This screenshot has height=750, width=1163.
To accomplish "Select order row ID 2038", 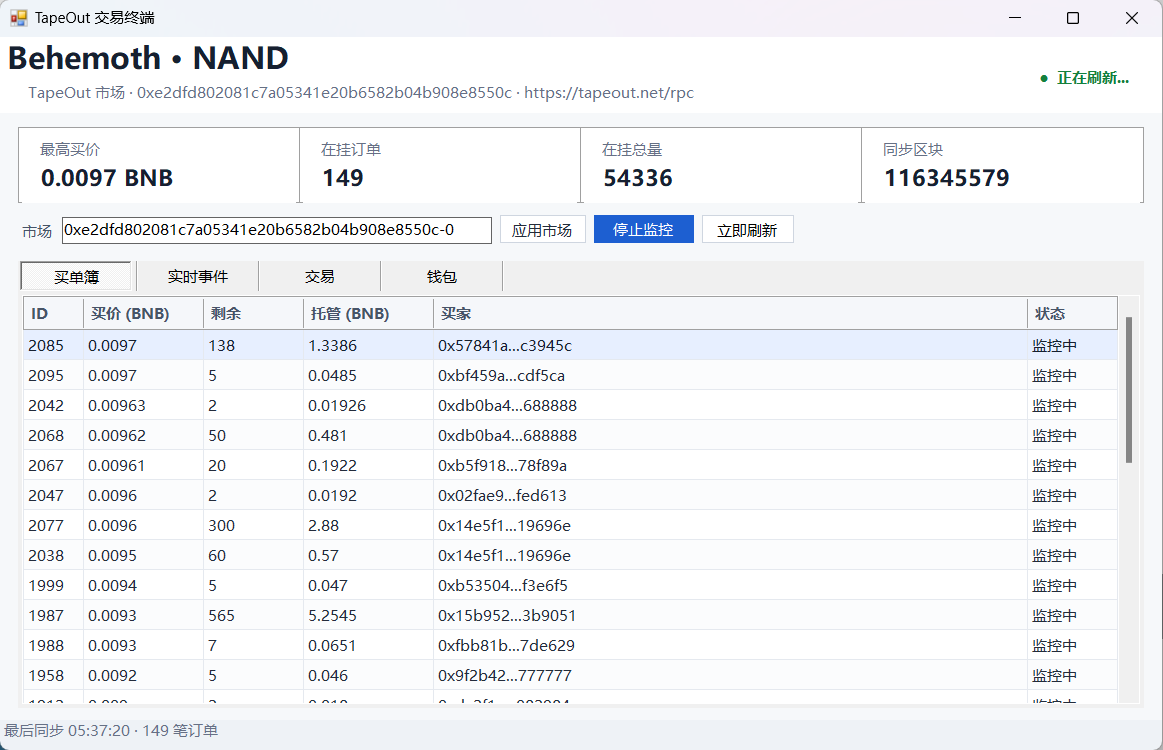I will (570, 556).
